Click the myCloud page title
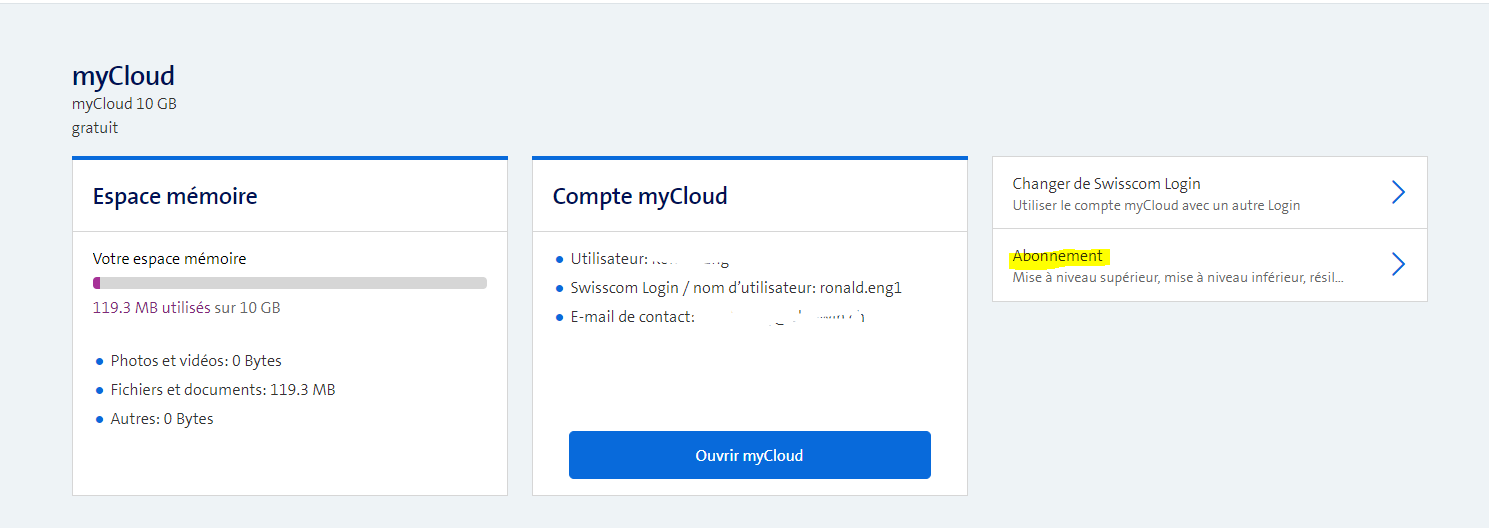This screenshot has width=1489, height=528. (x=123, y=76)
